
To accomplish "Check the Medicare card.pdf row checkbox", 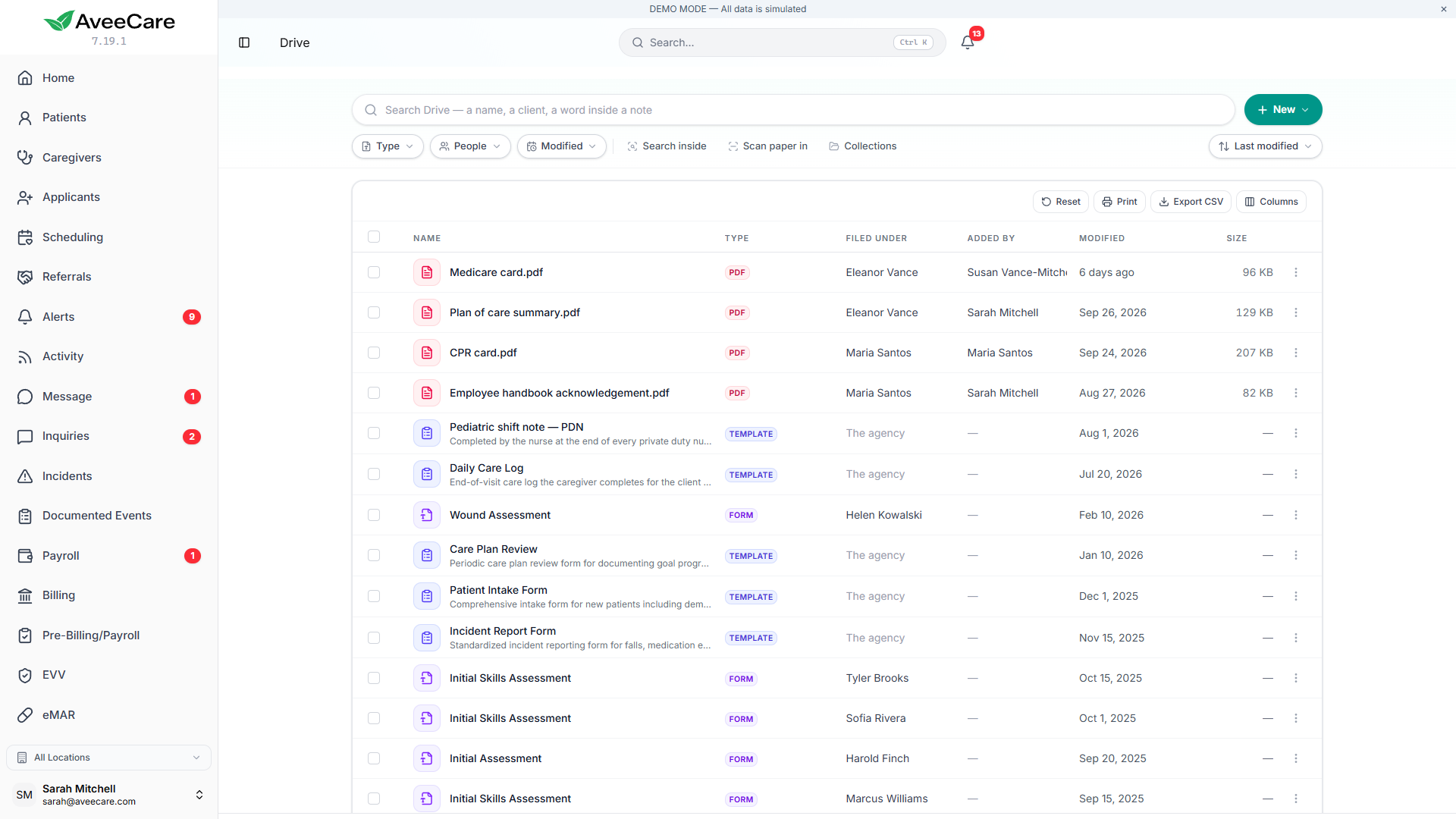I will tap(374, 272).
